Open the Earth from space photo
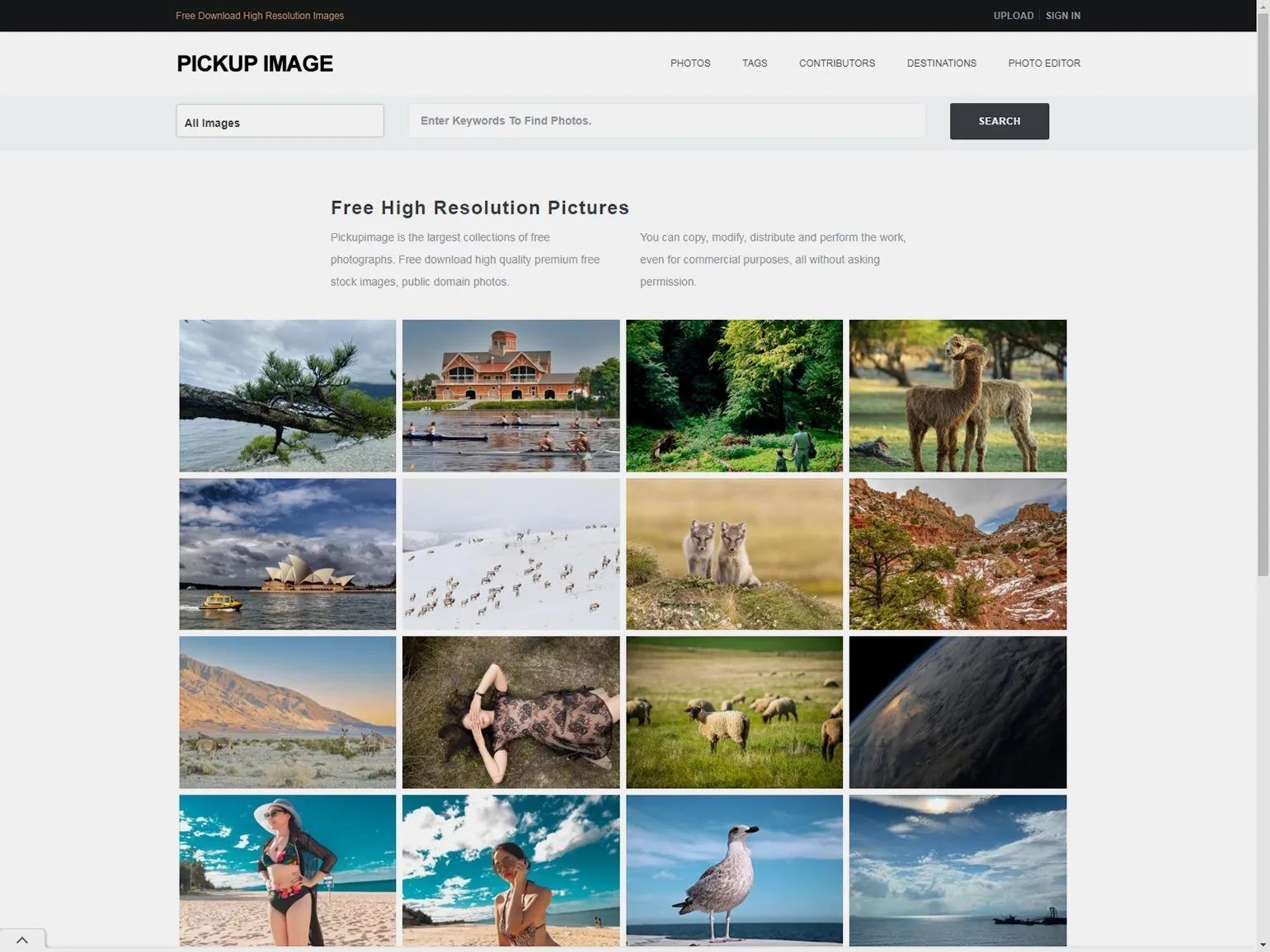1270x952 pixels. click(957, 712)
